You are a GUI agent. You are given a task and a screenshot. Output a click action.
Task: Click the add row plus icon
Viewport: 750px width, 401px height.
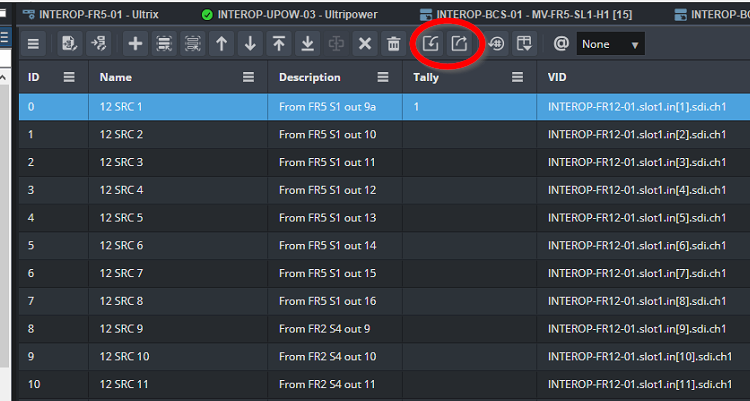pos(136,44)
